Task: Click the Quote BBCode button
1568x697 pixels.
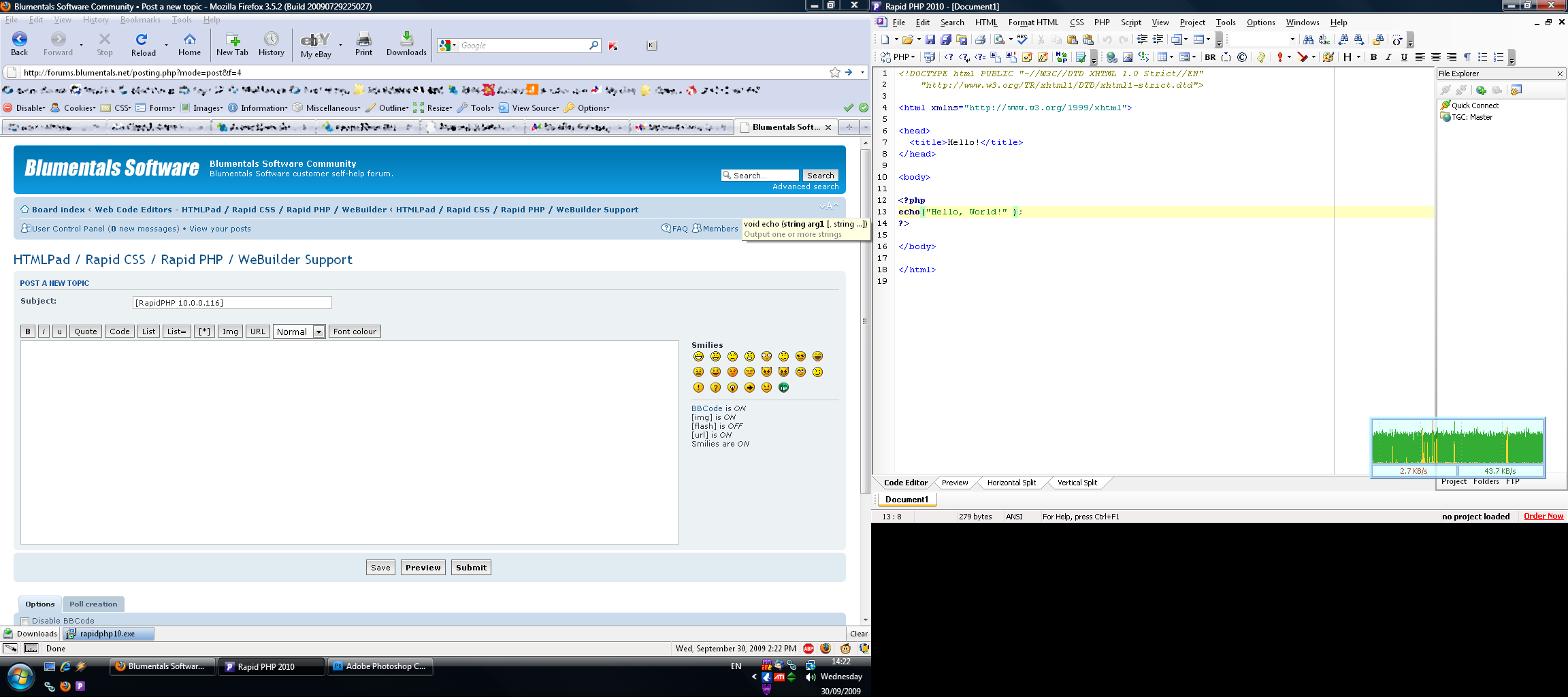Action: pyautogui.click(x=86, y=331)
